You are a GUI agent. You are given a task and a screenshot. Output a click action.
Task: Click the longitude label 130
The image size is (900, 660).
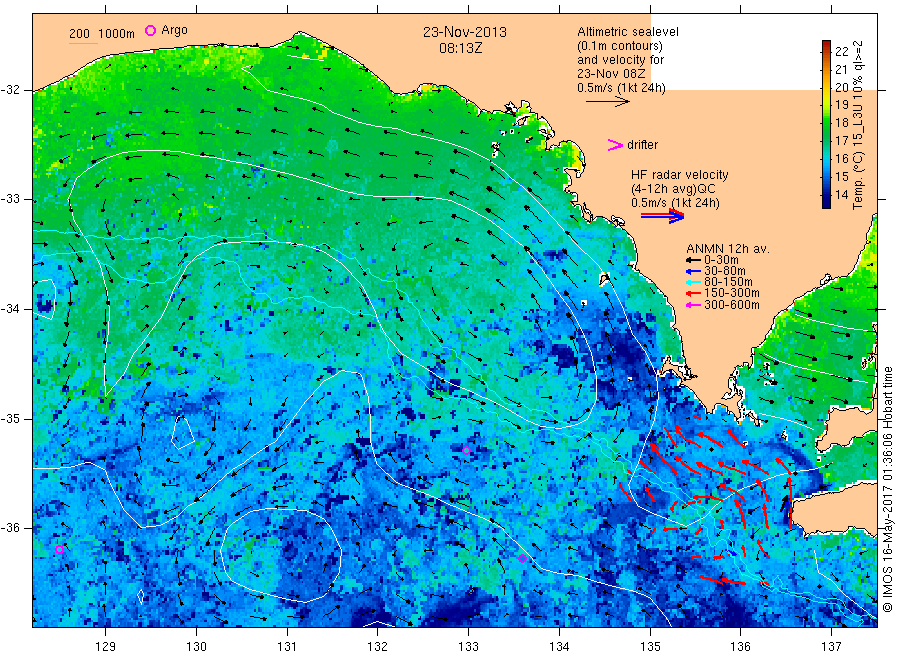[196, 646]
